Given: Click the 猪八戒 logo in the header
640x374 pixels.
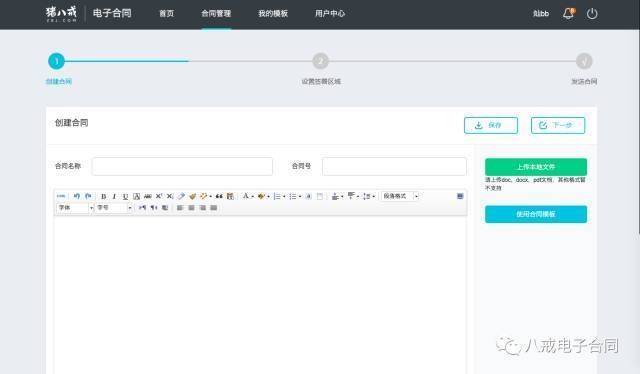Looking at the screenshot, I should [x=61, y=13].
